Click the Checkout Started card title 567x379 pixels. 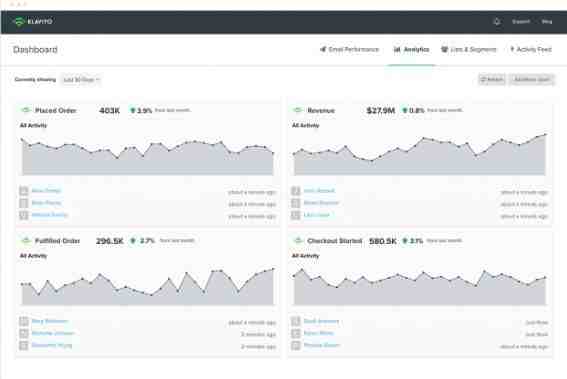334,241
